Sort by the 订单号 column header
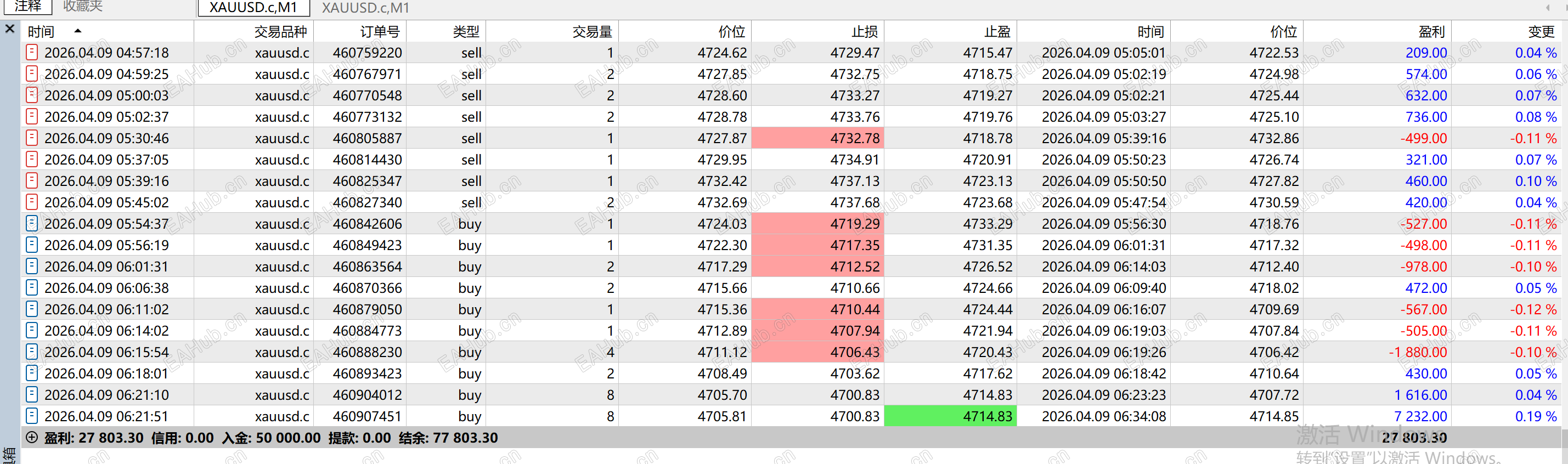 click(x=360, y=31)
